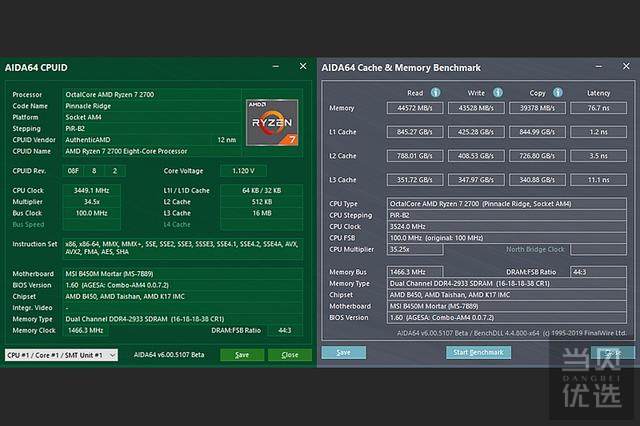Click the DRAM:FSB Ratio 44:3 in CPUID window
640x426 pixels.
click(284, 331)
